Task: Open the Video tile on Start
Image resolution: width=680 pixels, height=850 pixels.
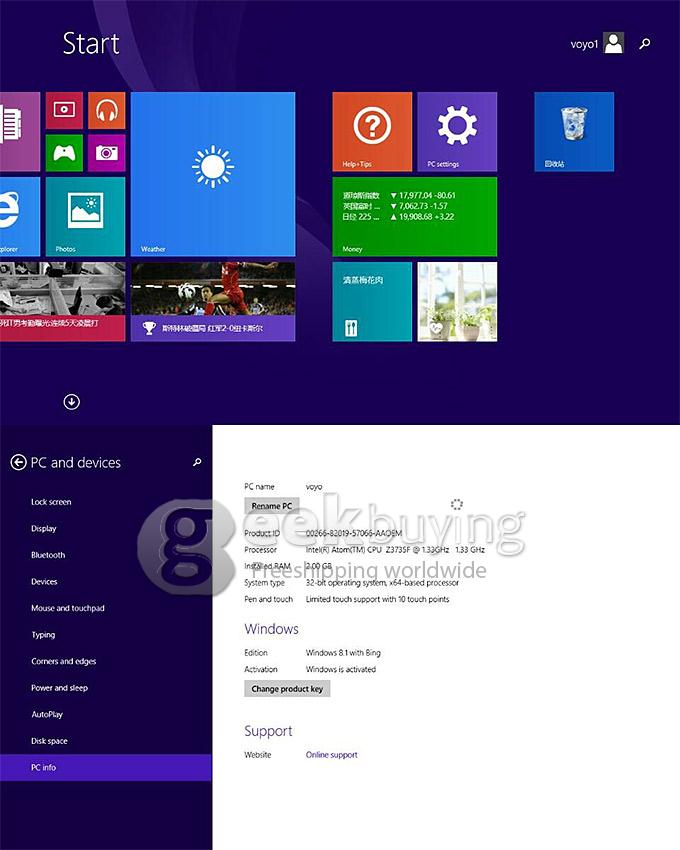Action: point(64,110)
